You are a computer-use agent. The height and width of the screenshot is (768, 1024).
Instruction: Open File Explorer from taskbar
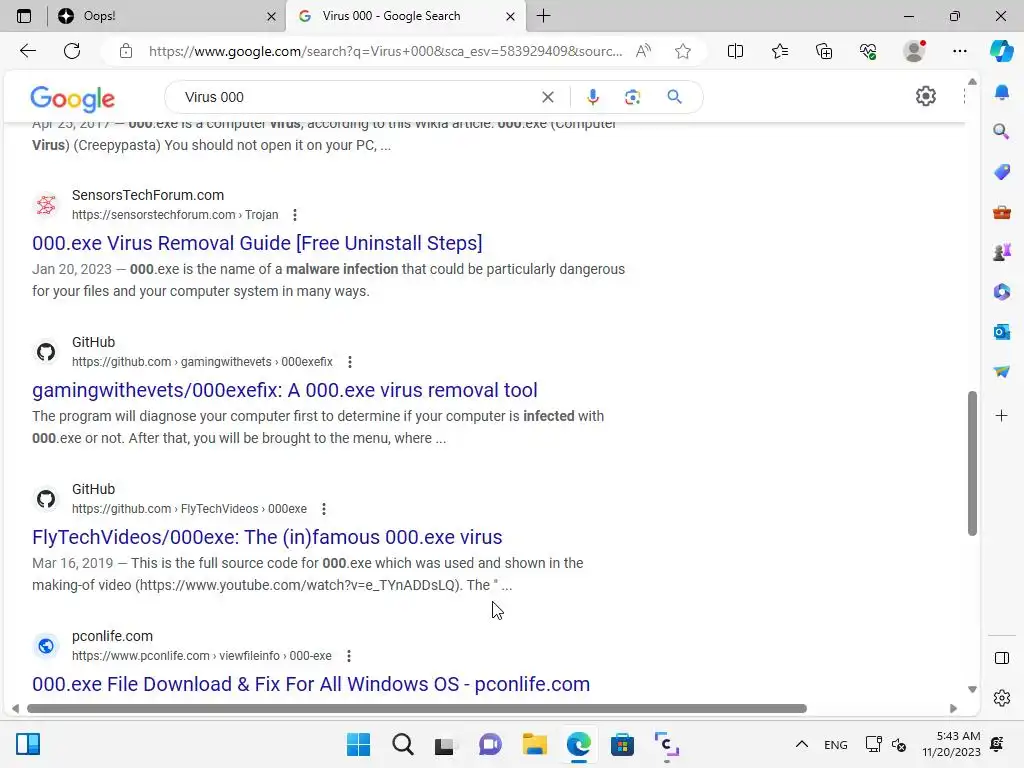pos(535,744)
